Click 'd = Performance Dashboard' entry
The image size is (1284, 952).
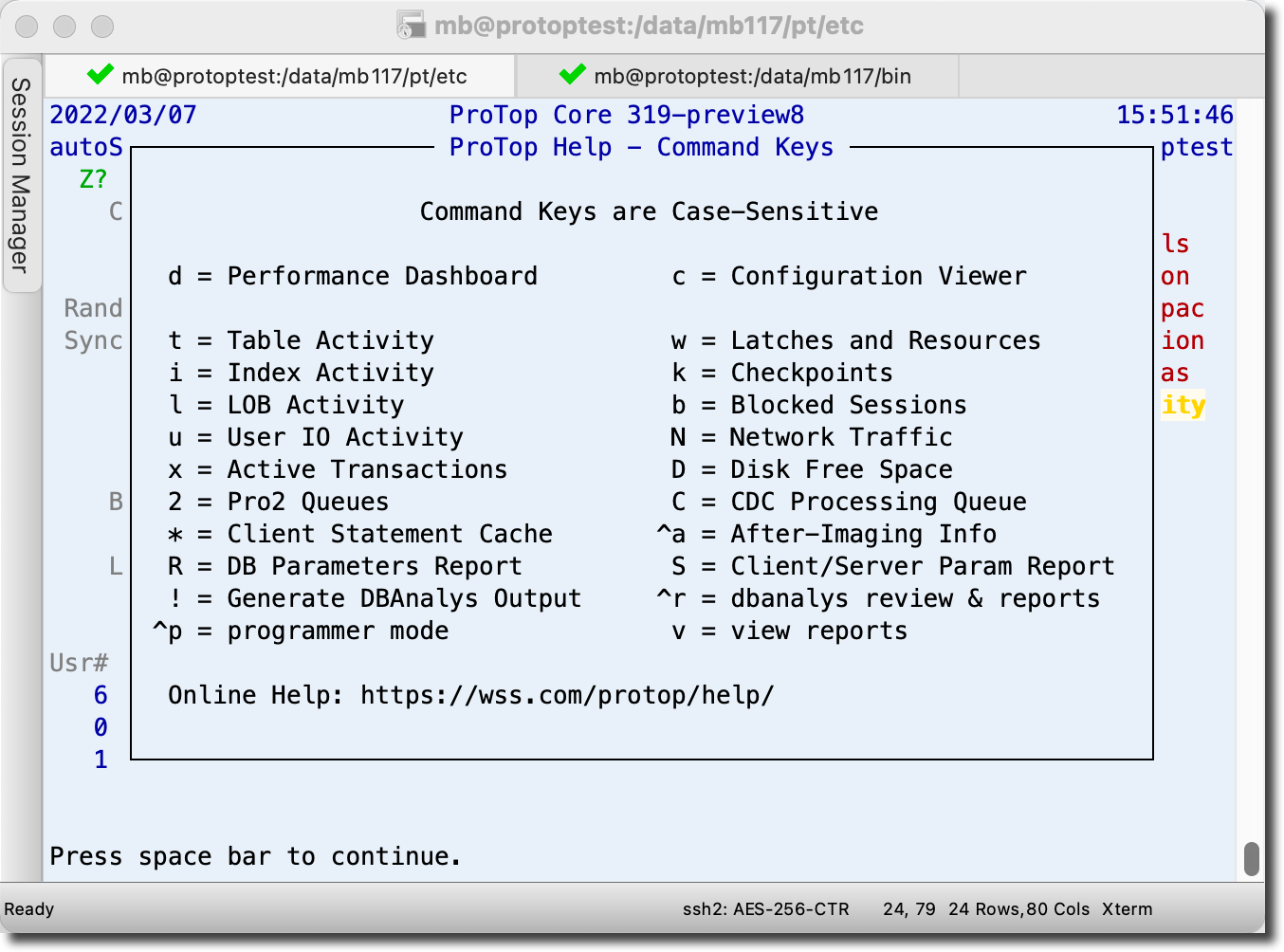[353, 277]
